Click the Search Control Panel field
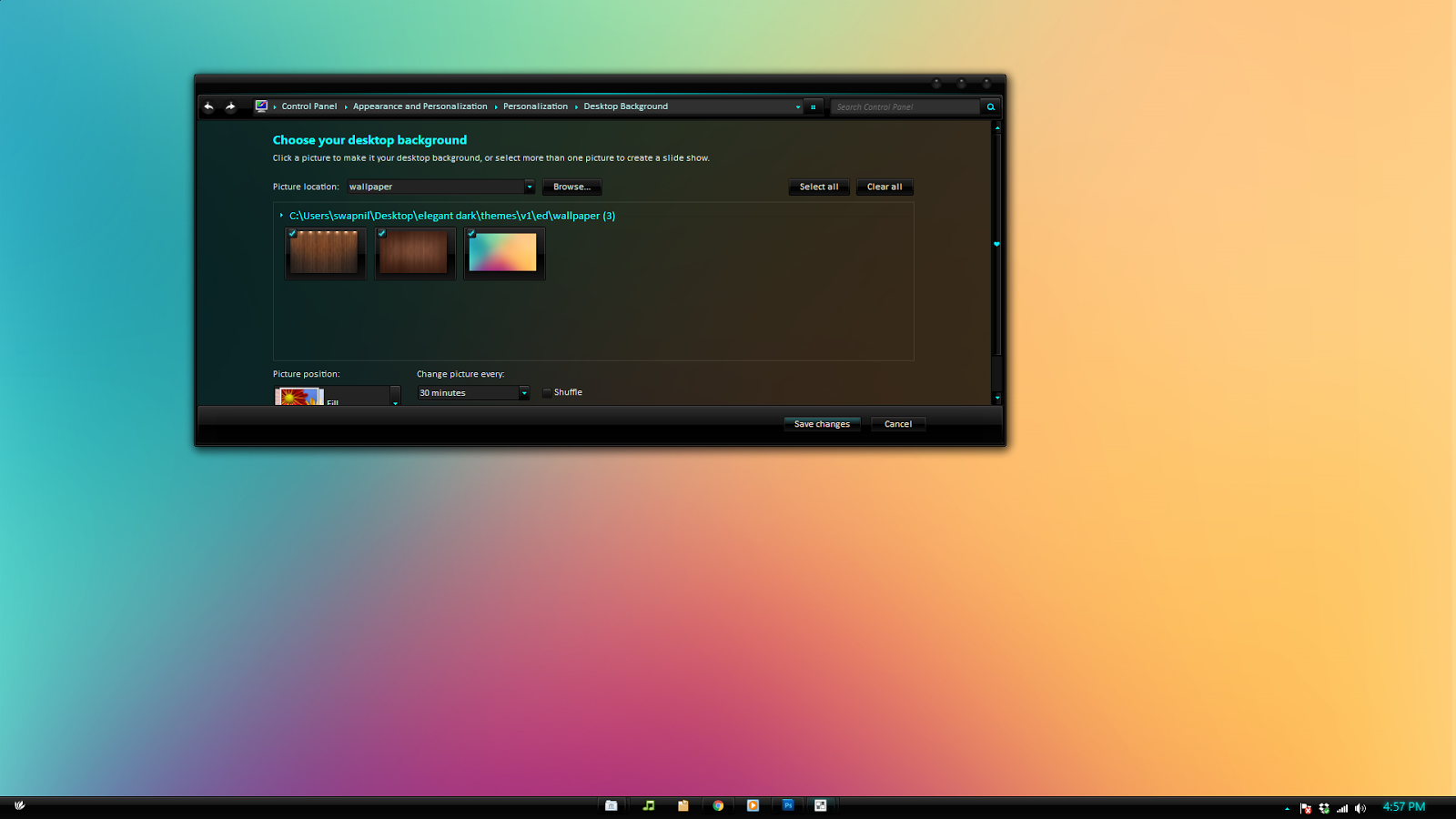 pos(905,107)
